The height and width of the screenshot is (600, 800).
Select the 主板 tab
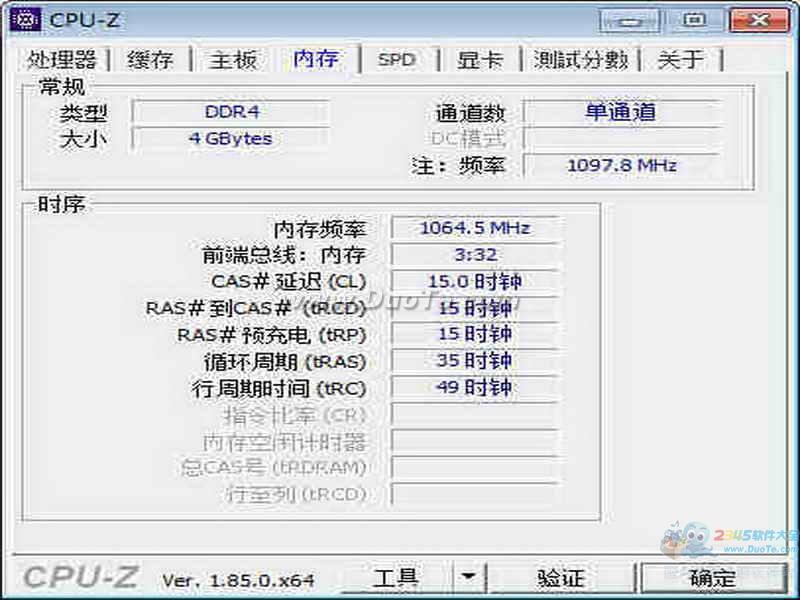(x=233, y=60)
